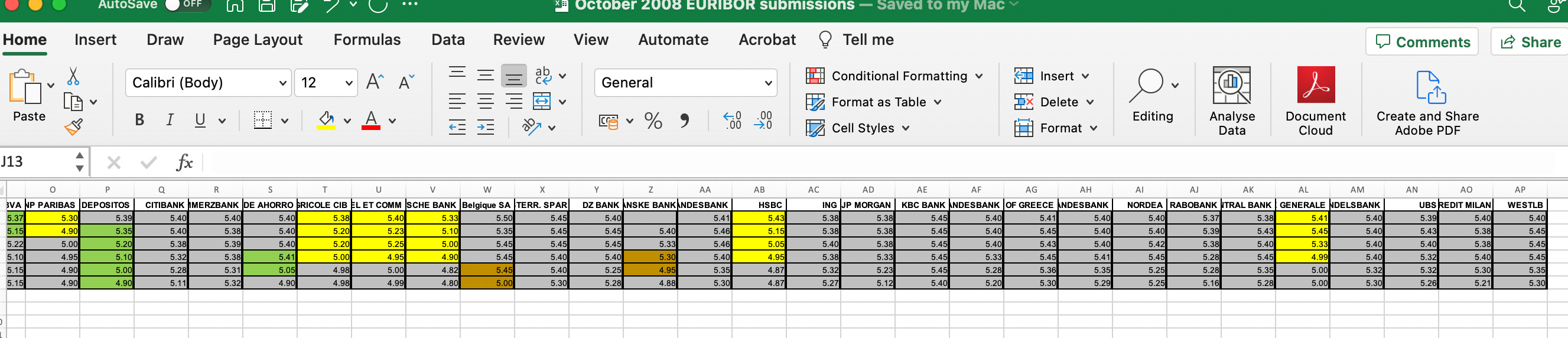
Task: Apply Percent Style format
Action: tap(653, 121)
